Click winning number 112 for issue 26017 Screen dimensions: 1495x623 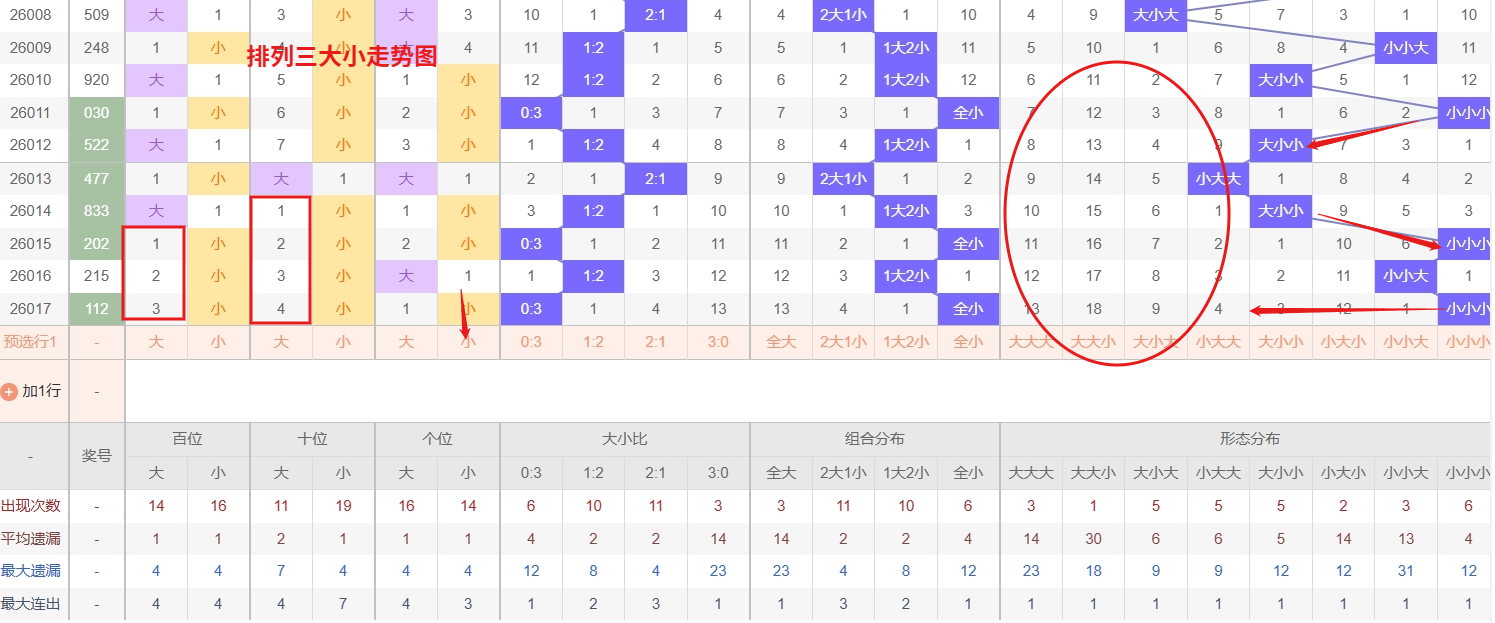(97, 309)
